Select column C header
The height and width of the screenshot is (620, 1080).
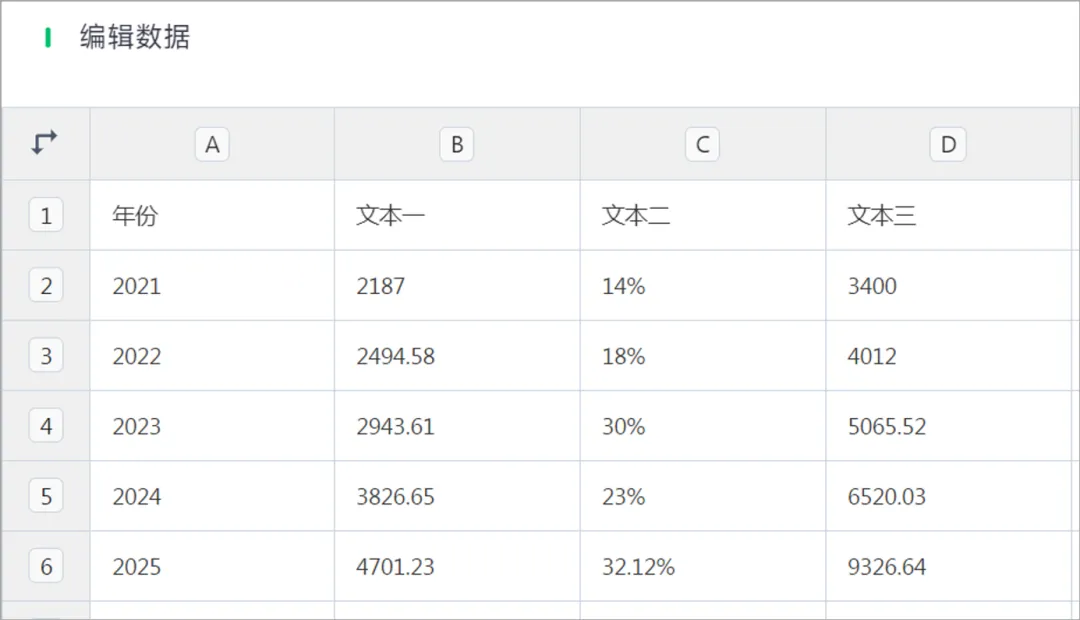(x=702, y=145)
